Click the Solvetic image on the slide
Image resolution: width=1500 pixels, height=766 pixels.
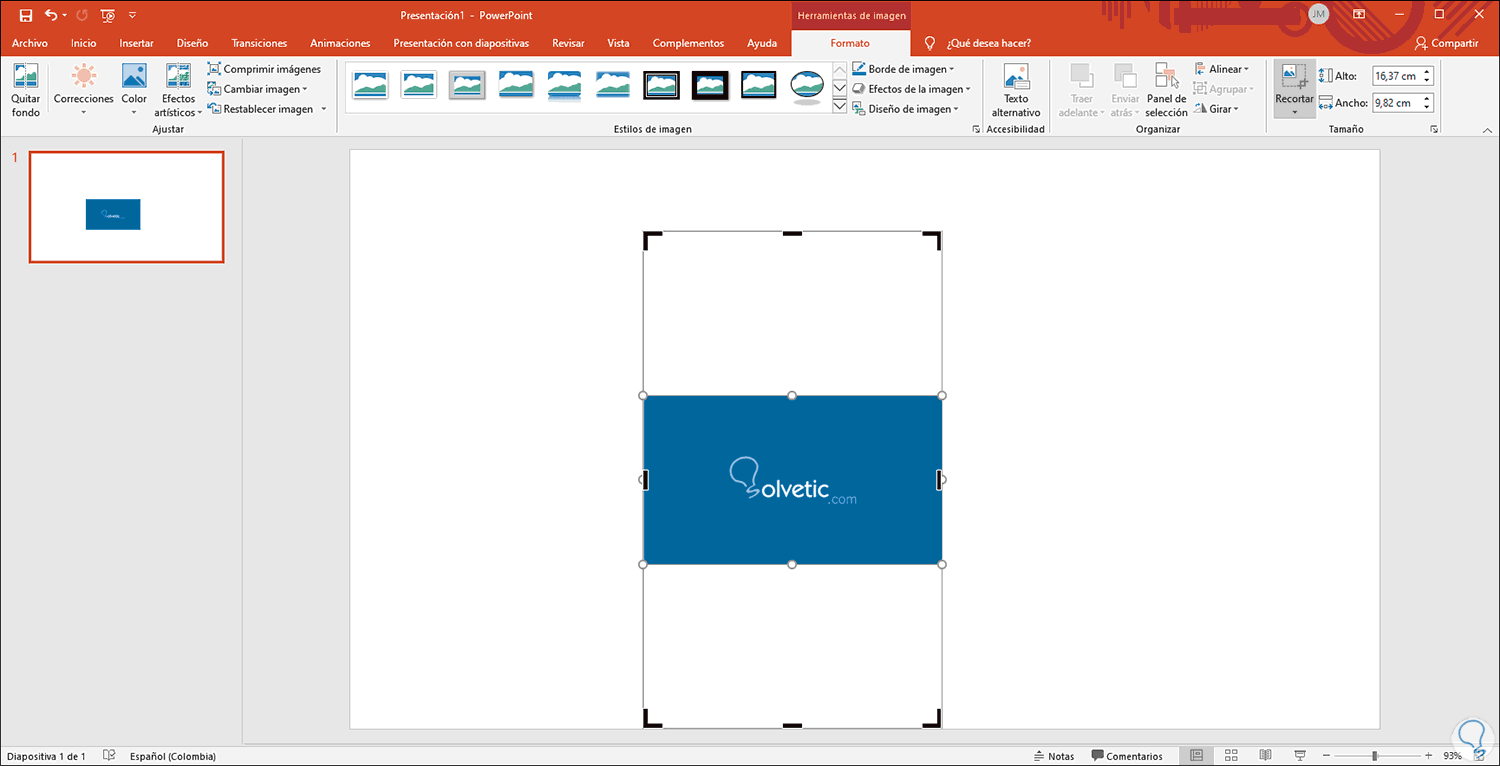792,480
